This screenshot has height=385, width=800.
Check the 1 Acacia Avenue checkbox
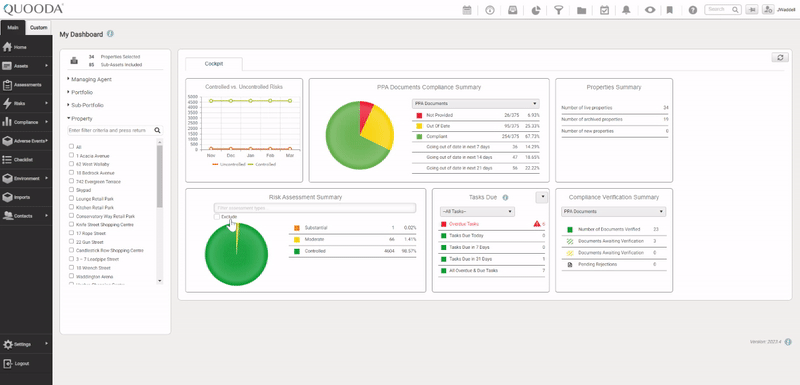71,155
